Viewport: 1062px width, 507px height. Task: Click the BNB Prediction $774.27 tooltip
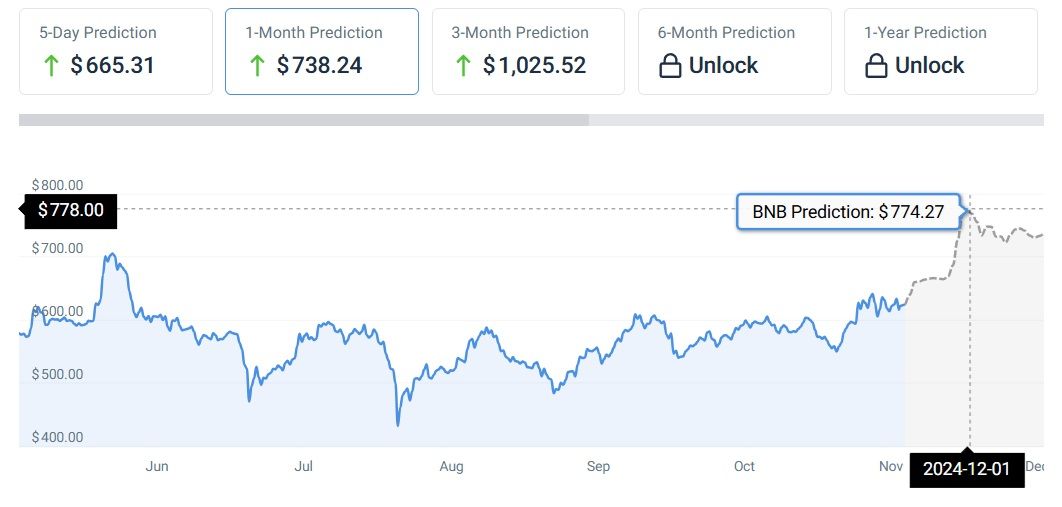(x=848, y=212)
